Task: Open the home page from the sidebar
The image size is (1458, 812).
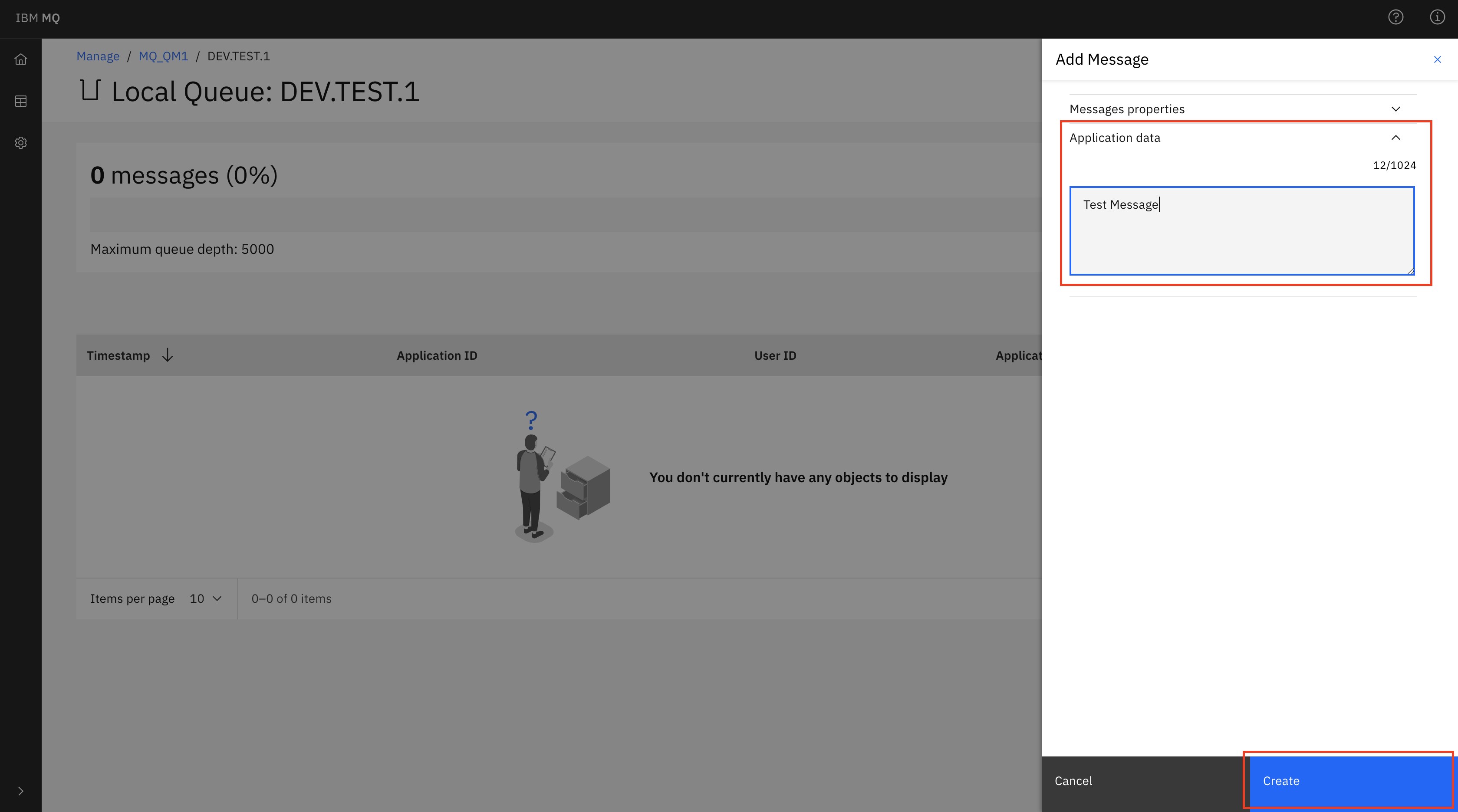Action: [20, 59]
